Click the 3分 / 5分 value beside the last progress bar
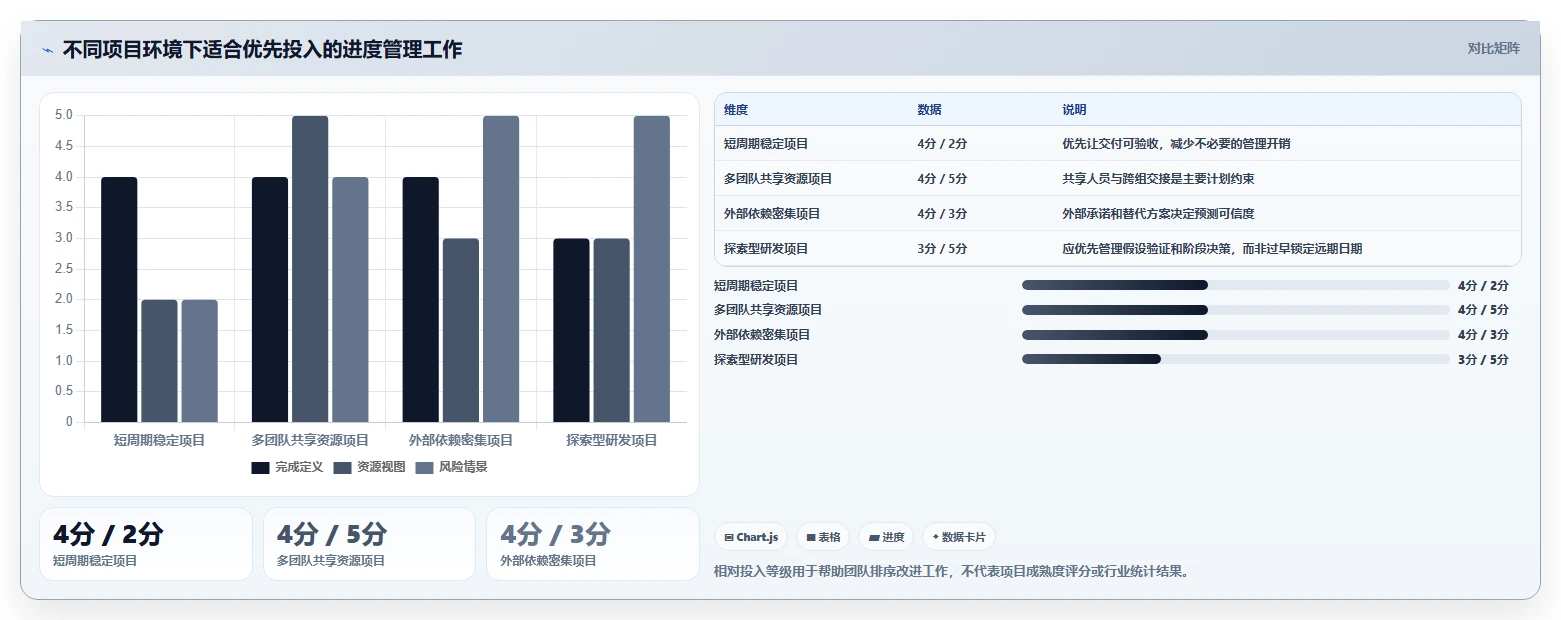1561x620 pixels. point(1483,359)
